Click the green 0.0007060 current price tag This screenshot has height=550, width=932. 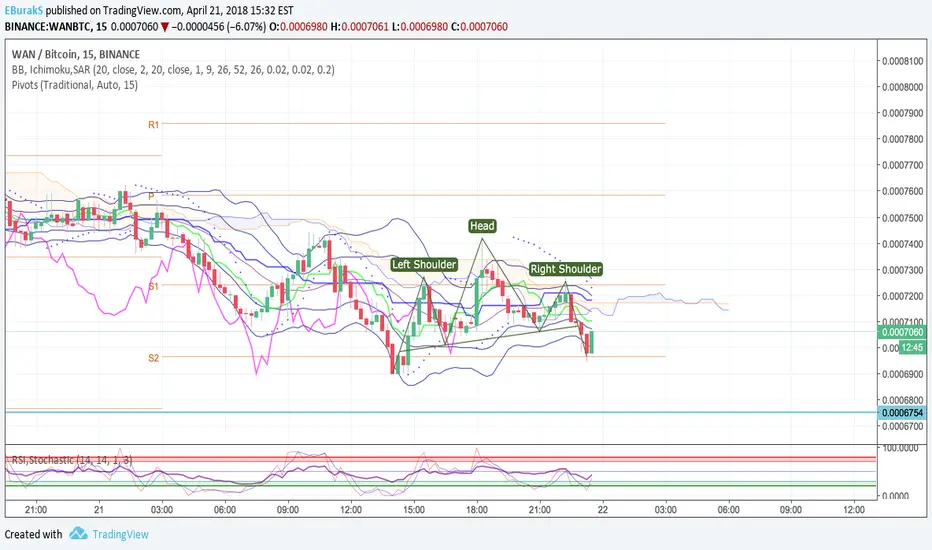(x=902, y=332)
